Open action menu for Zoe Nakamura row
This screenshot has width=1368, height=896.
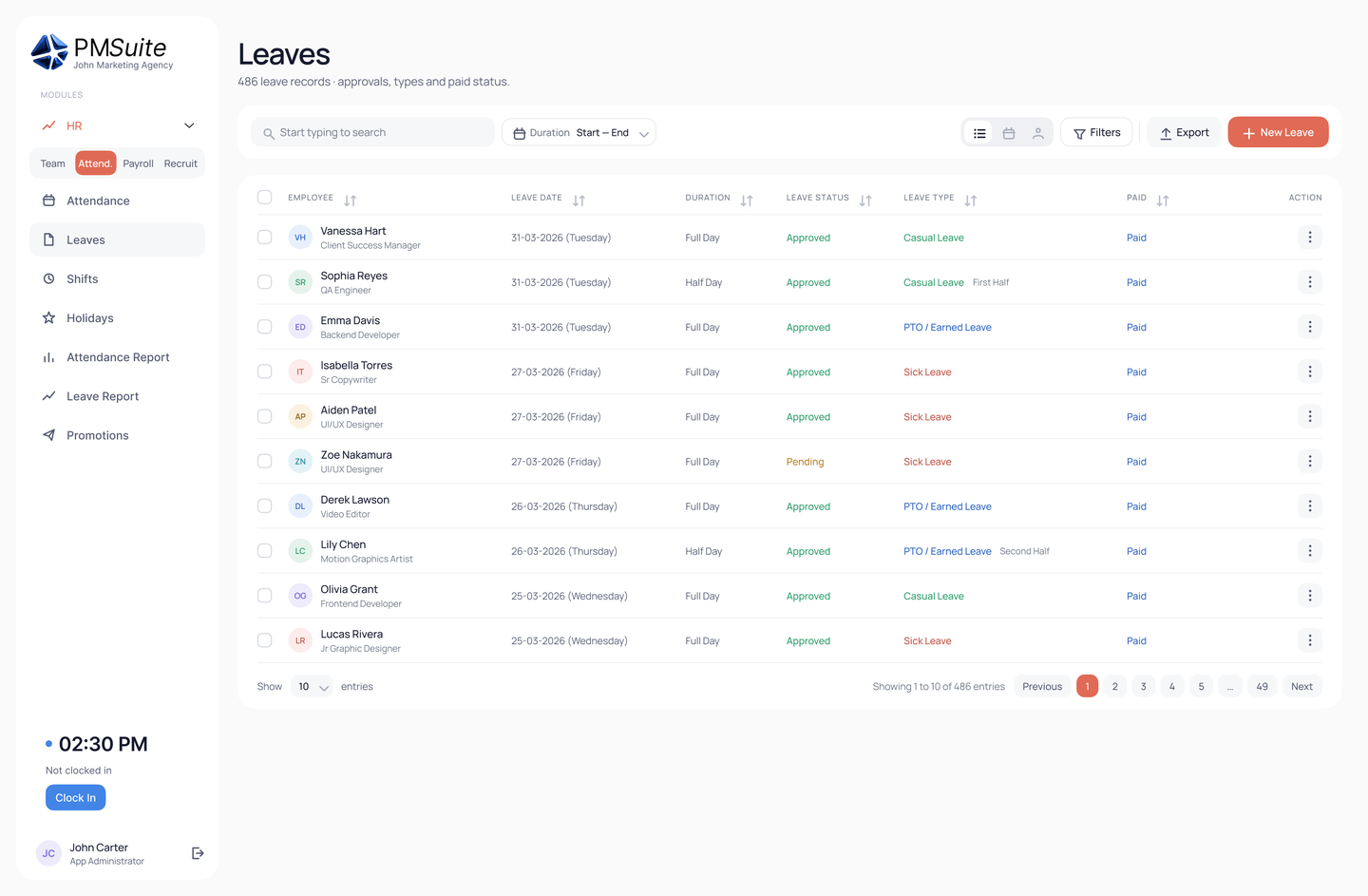point(1309,461)
